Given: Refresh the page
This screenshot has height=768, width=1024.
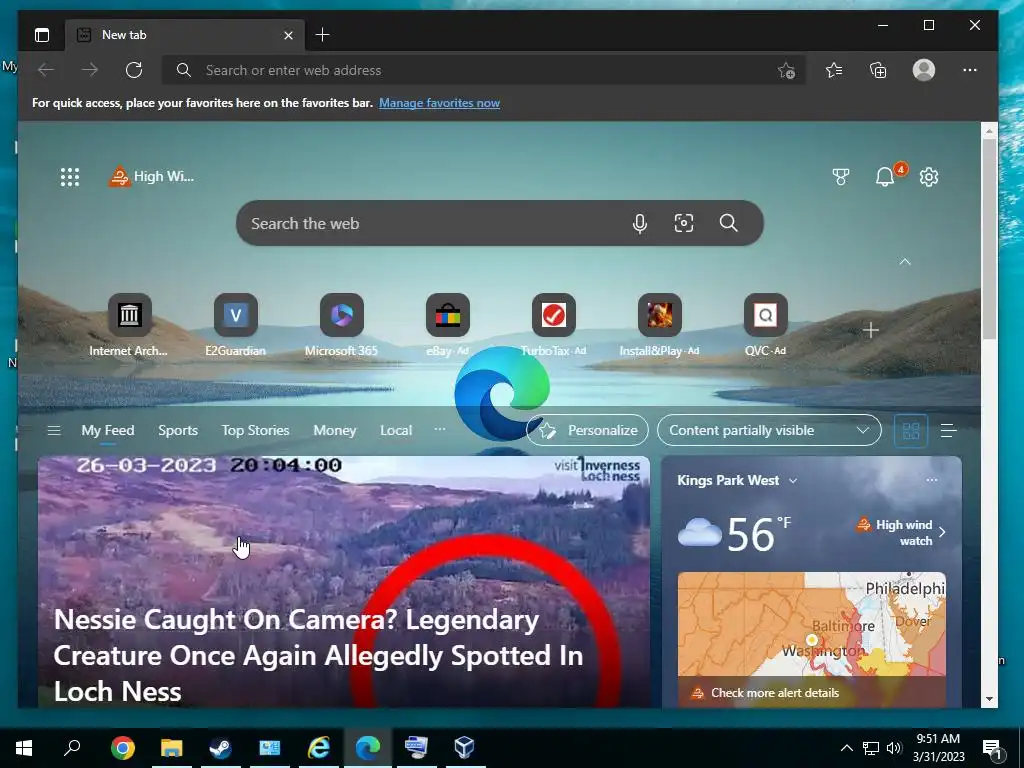Looking at the screenshot, I should (134, 70).
